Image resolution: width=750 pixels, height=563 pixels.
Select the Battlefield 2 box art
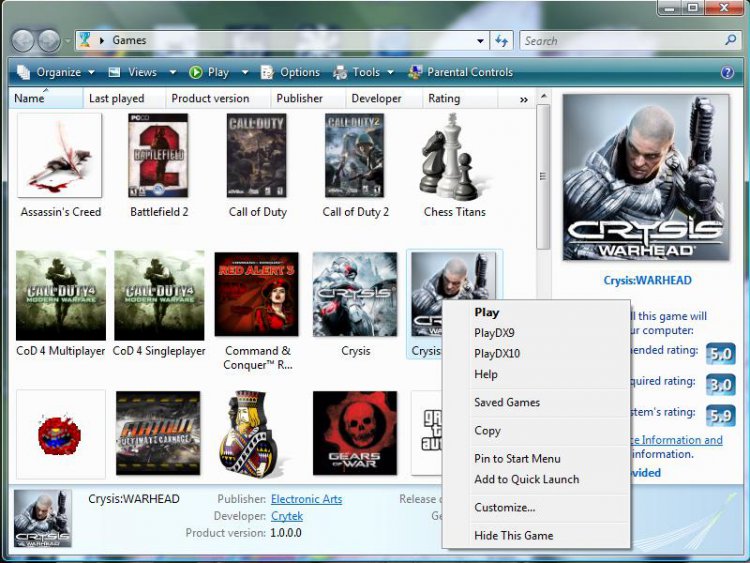pyautogui.click(x=158, y=155)
